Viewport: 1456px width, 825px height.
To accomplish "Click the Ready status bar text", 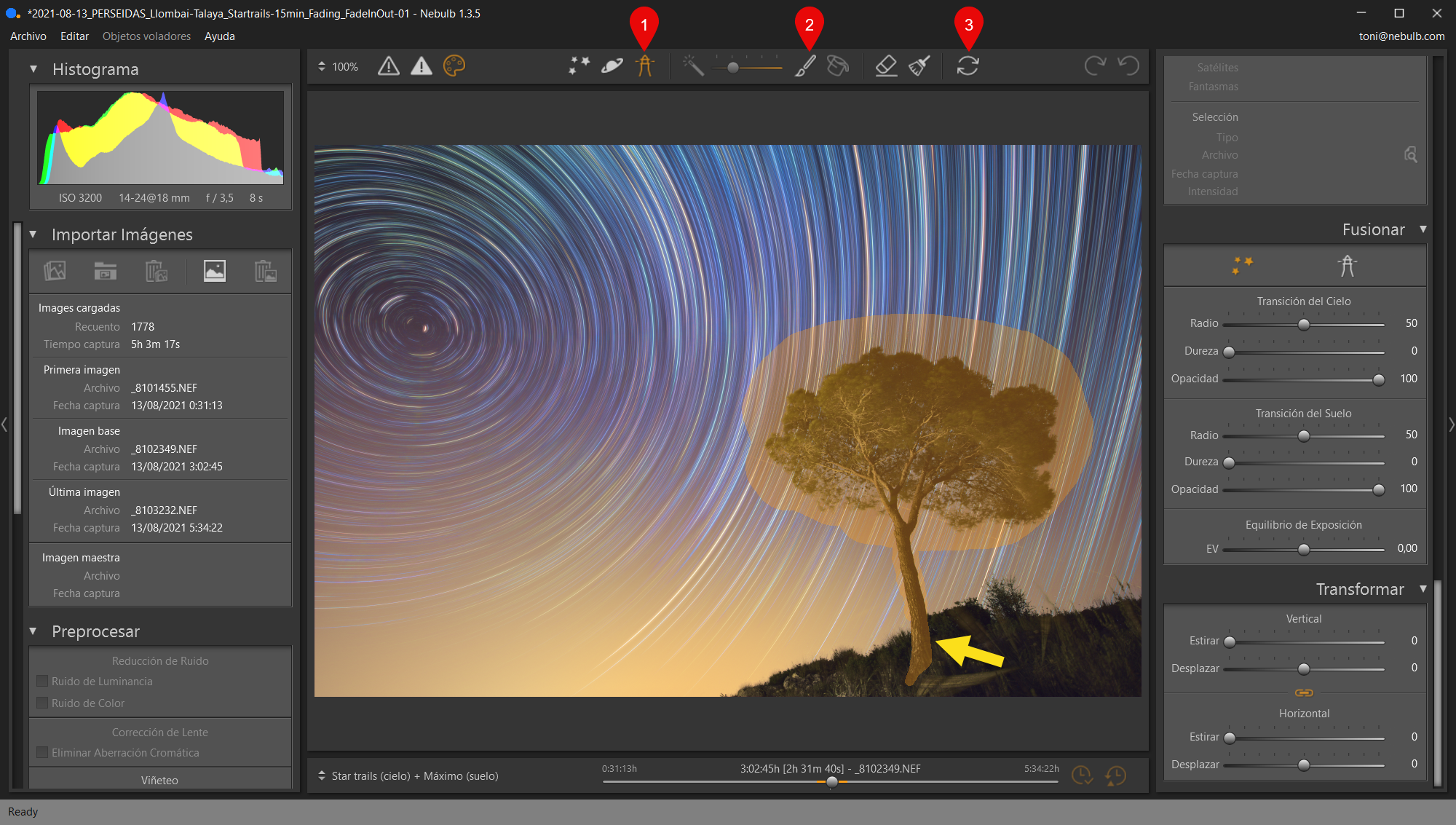I will [x=23, y=811].
